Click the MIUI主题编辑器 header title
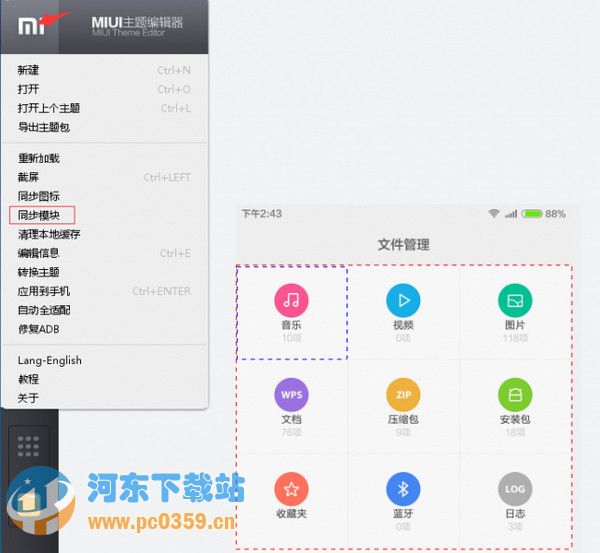 (x=137, y=23)
